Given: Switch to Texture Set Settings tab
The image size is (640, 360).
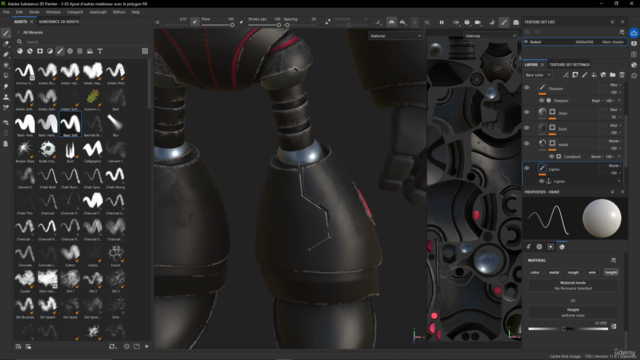Looking at the screenshot, I should [569, 64].
